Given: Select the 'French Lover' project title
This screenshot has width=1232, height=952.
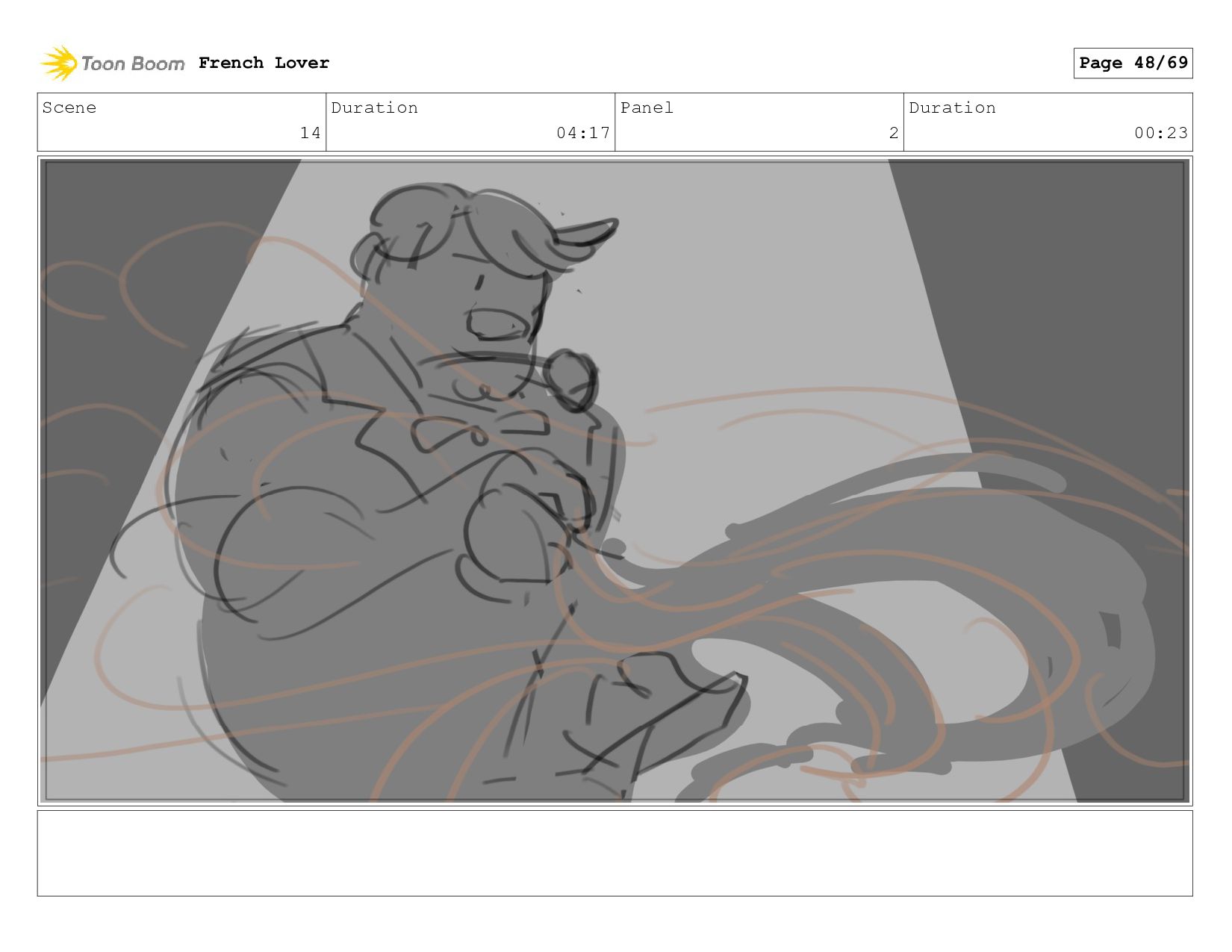Looking at the screenshot, I should [x=264, y=63].
